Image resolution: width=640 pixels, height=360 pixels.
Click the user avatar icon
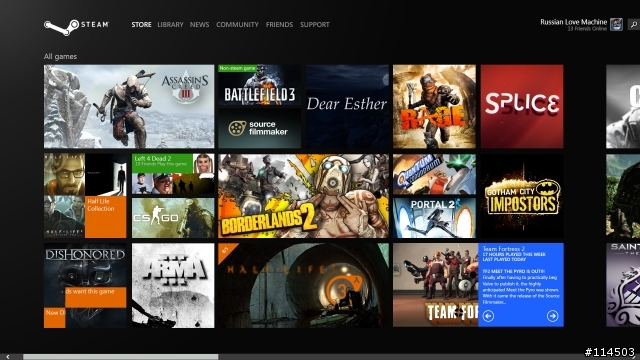(616, 24)
